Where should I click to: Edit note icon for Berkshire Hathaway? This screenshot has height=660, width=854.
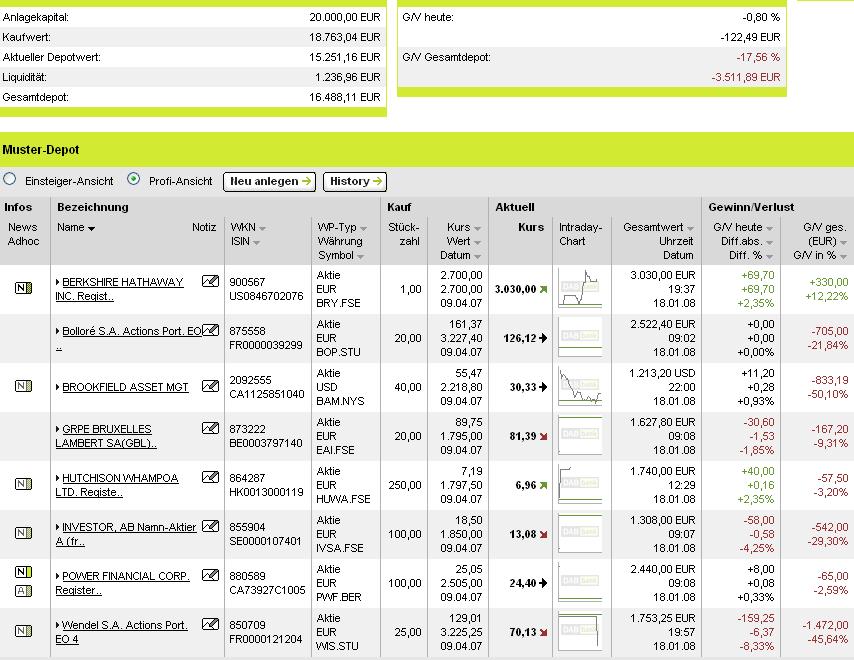click(x=210, y=281)
